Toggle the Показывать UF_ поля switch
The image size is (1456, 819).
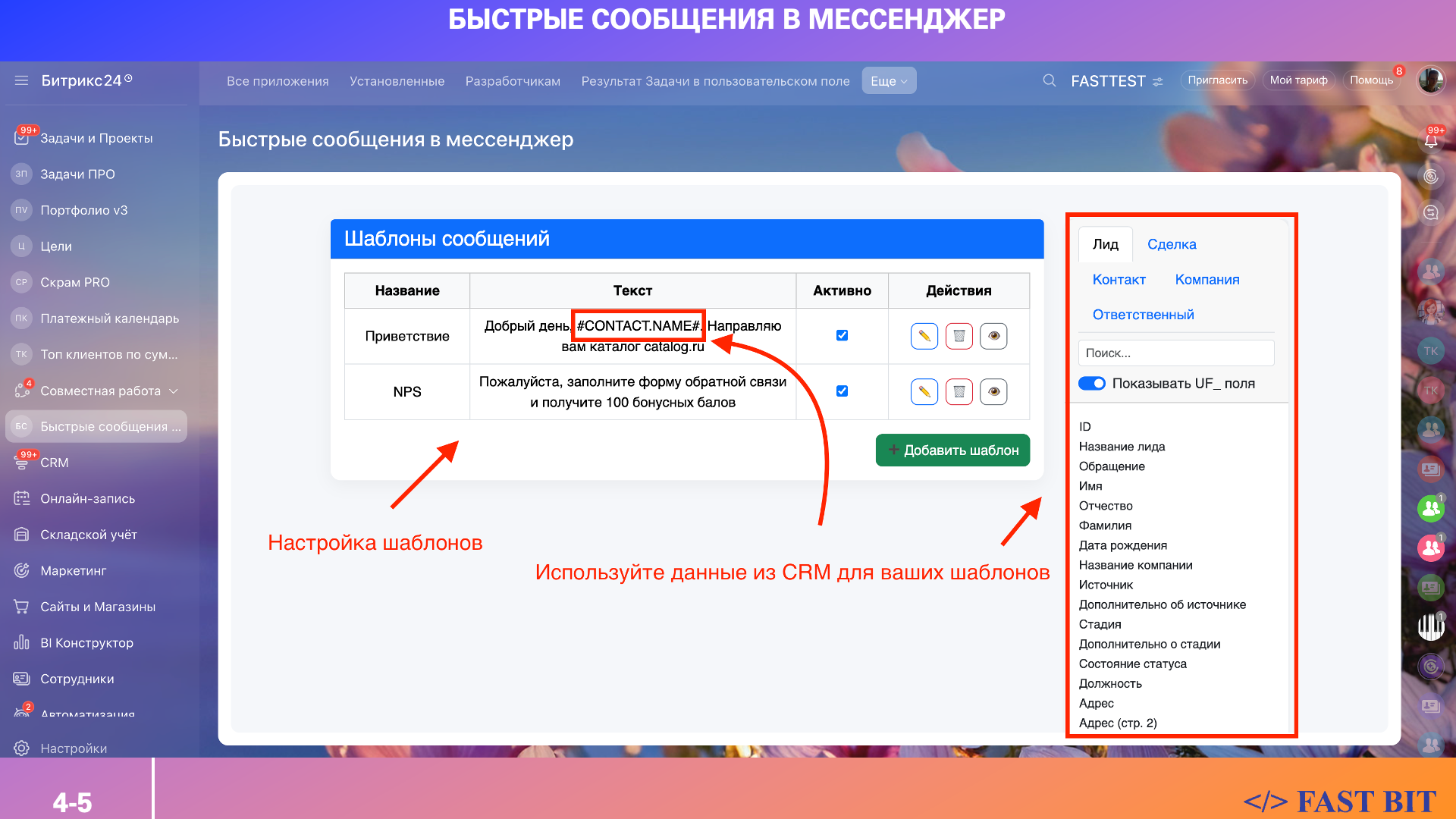pyautogui.click(x=1091, y=384)
